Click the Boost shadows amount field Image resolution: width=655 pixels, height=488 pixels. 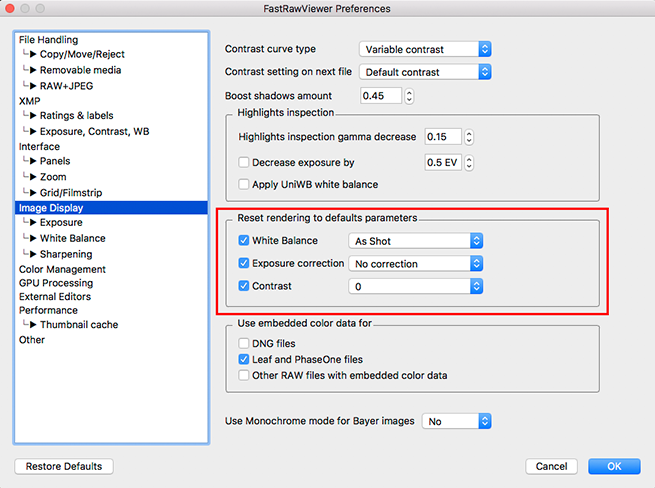(380, 96)
